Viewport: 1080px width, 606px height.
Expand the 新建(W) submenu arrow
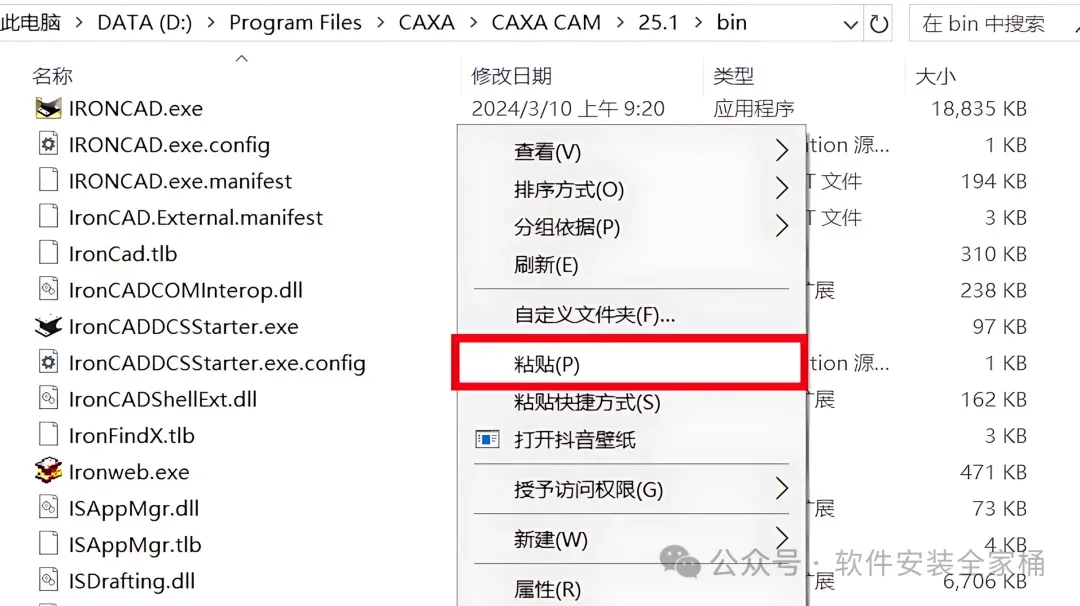click(x=781, y=538)
